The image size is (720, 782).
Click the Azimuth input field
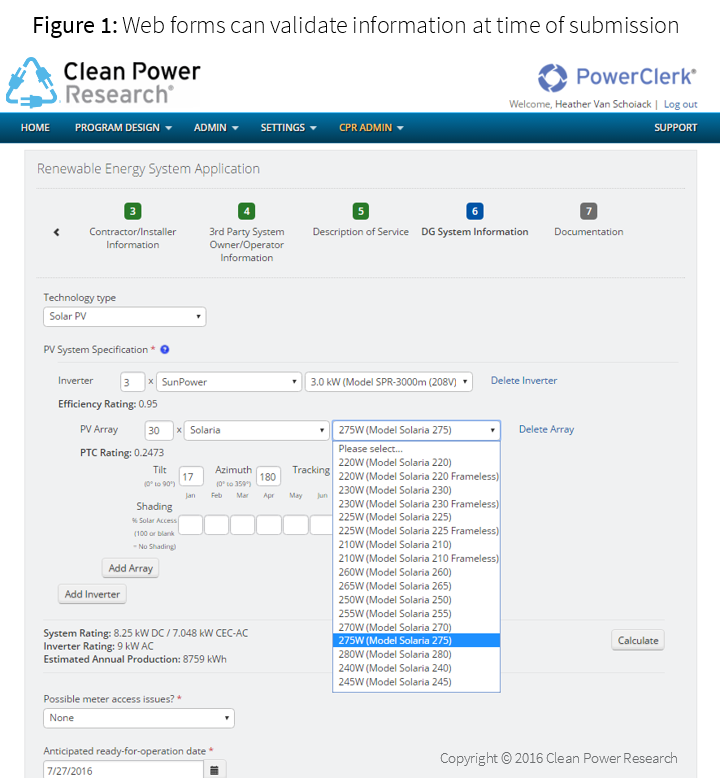tap(268, 477)
